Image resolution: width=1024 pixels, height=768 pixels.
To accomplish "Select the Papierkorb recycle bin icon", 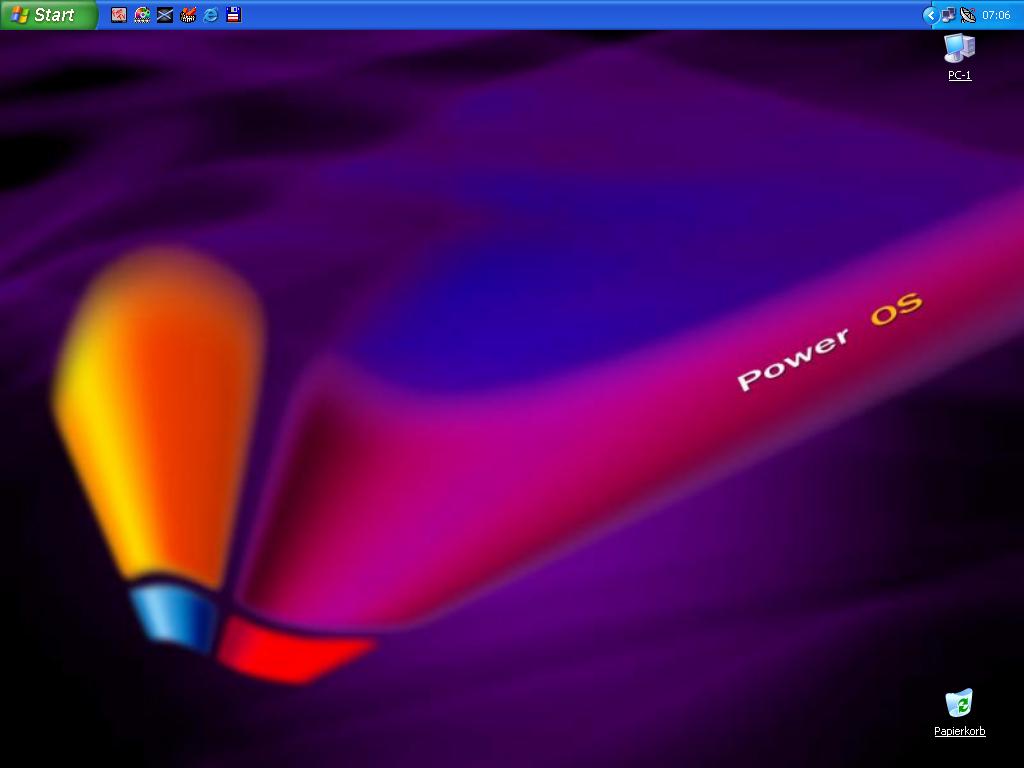I will point(959,712).
